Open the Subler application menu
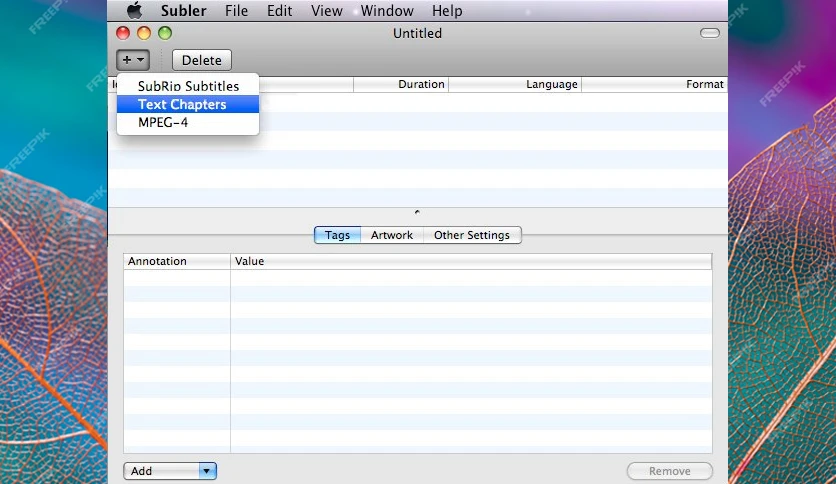This screenshot has width=836, height=484. click(183, 11)
